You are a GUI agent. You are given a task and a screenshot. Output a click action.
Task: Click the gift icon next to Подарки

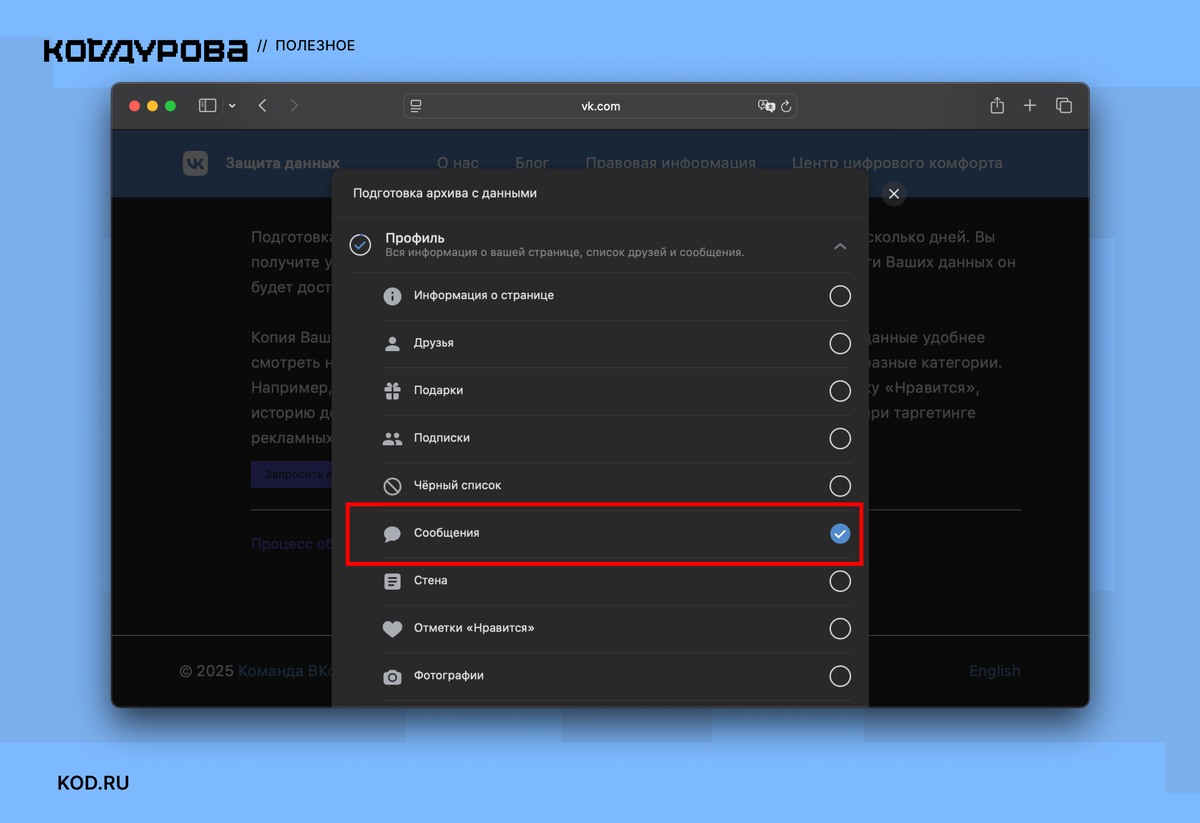pyautogui.click(x=392, y=391)
